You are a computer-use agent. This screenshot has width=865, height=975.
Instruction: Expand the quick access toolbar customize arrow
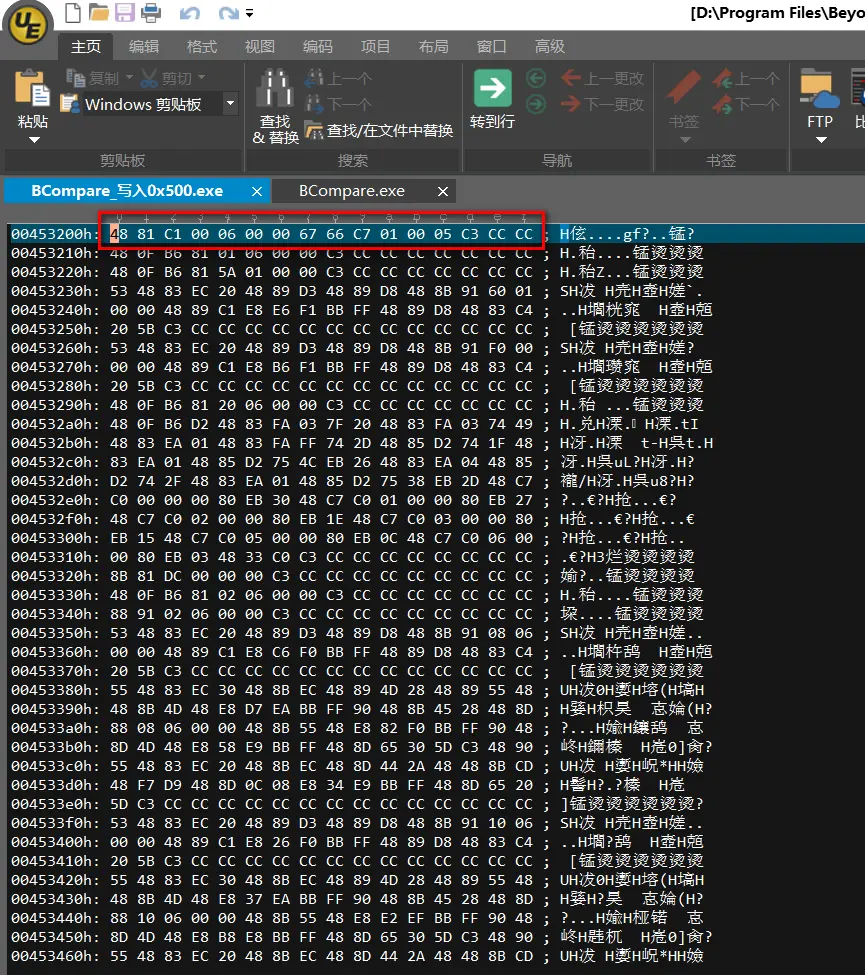[x=249, y=14]
